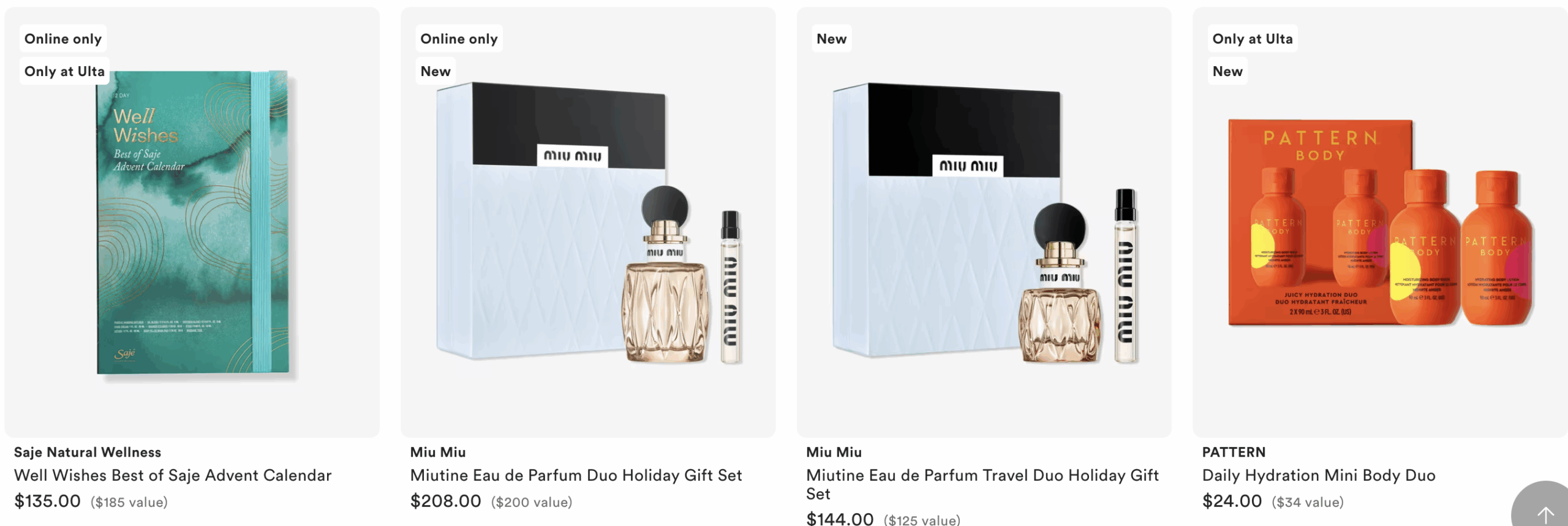Open Daily Hydration Mini Body Duo link
The height and width of the screenshot is (526, 1568).
click(x=1319, y=475)
